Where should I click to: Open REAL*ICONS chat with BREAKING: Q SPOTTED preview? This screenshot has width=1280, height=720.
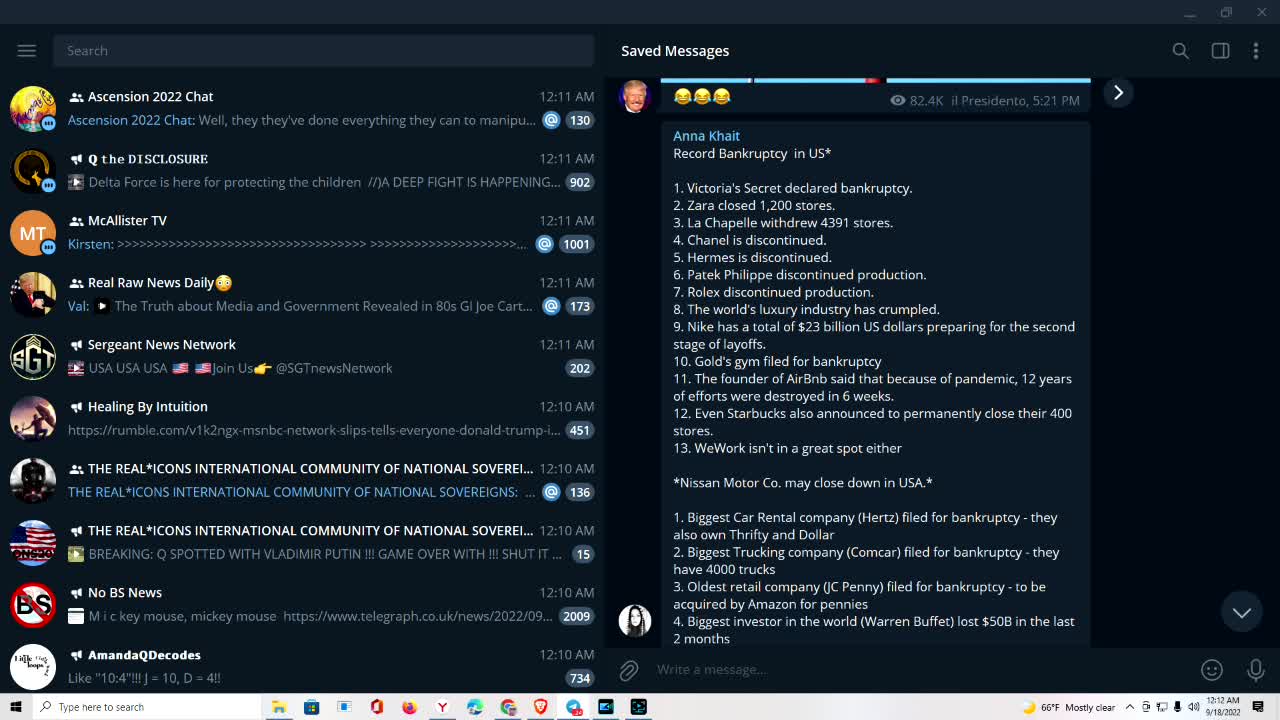(x=302, y=542)
